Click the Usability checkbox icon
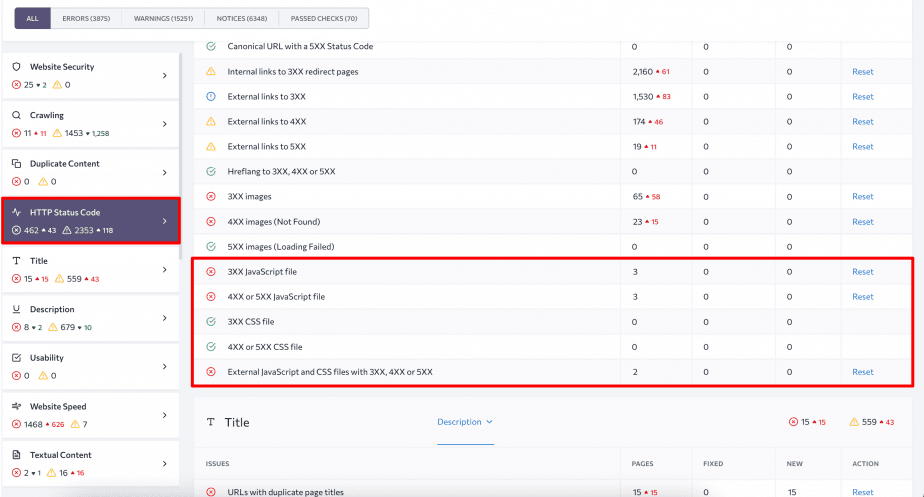Viewport: 924px width, 497px height. [16, 358]
